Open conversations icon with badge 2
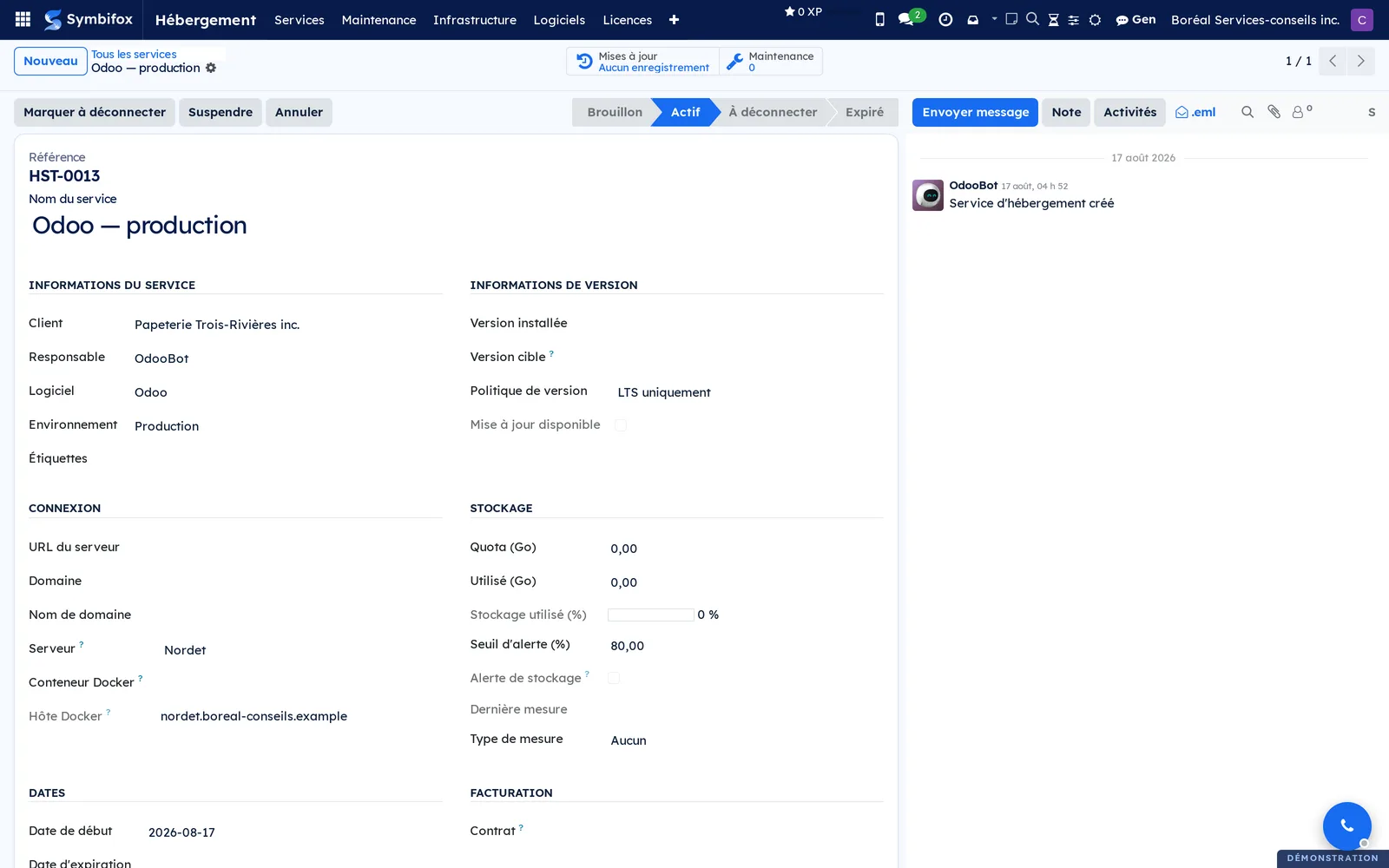1389x868 pixels. click(910, 18)
